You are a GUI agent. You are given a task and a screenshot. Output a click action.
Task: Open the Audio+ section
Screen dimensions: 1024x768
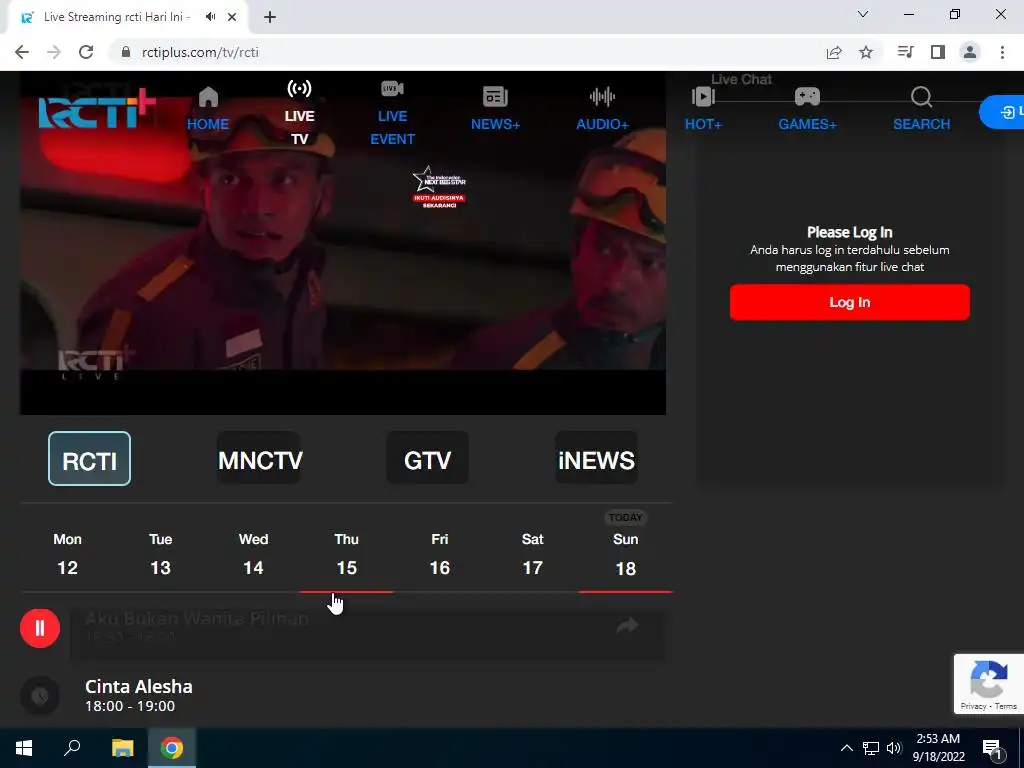(602, 108)
